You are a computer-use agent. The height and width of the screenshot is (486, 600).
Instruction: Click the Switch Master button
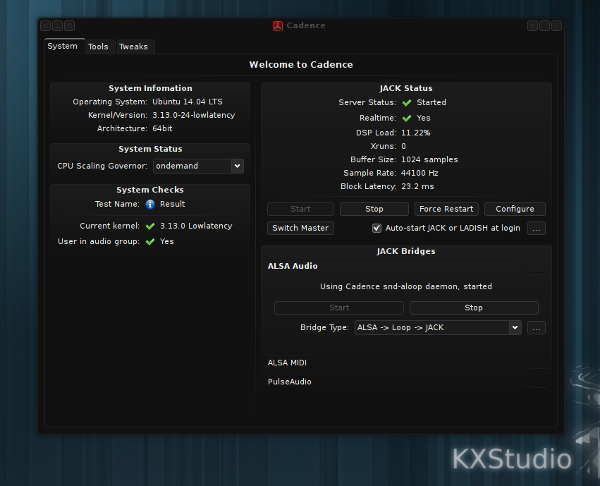300,228
